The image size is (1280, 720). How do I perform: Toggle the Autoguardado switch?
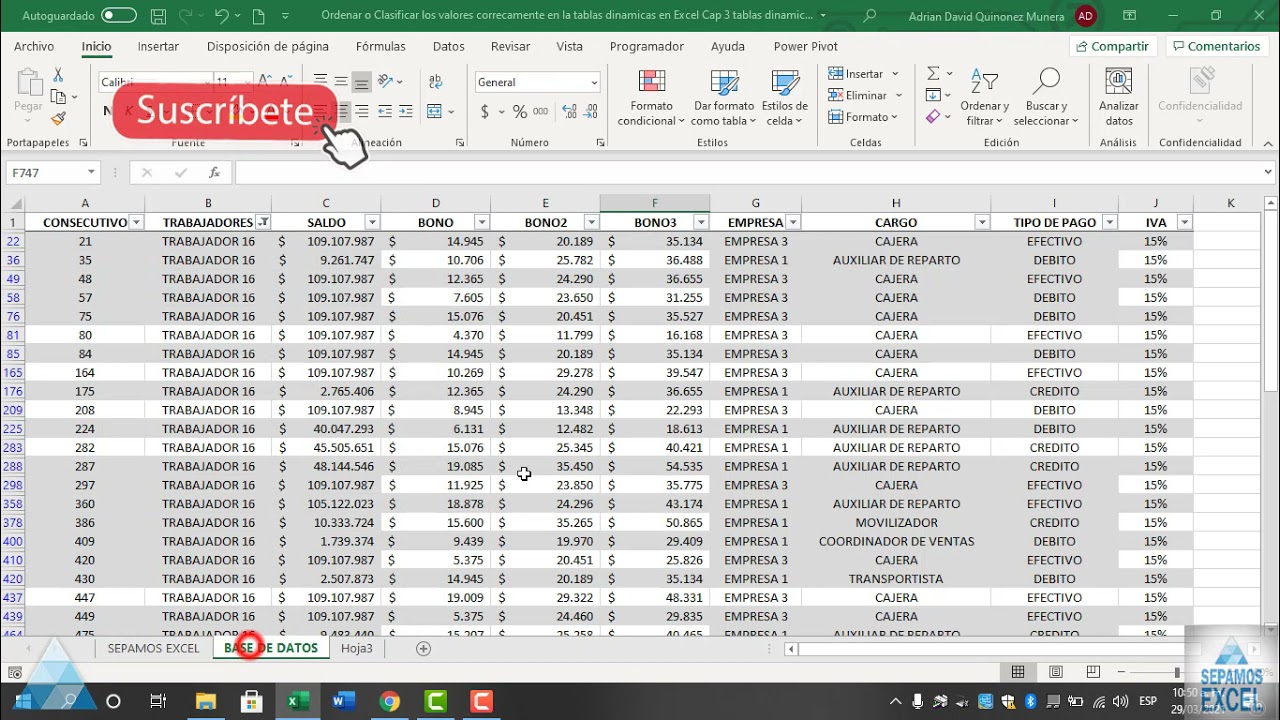(x=119, y=16)
